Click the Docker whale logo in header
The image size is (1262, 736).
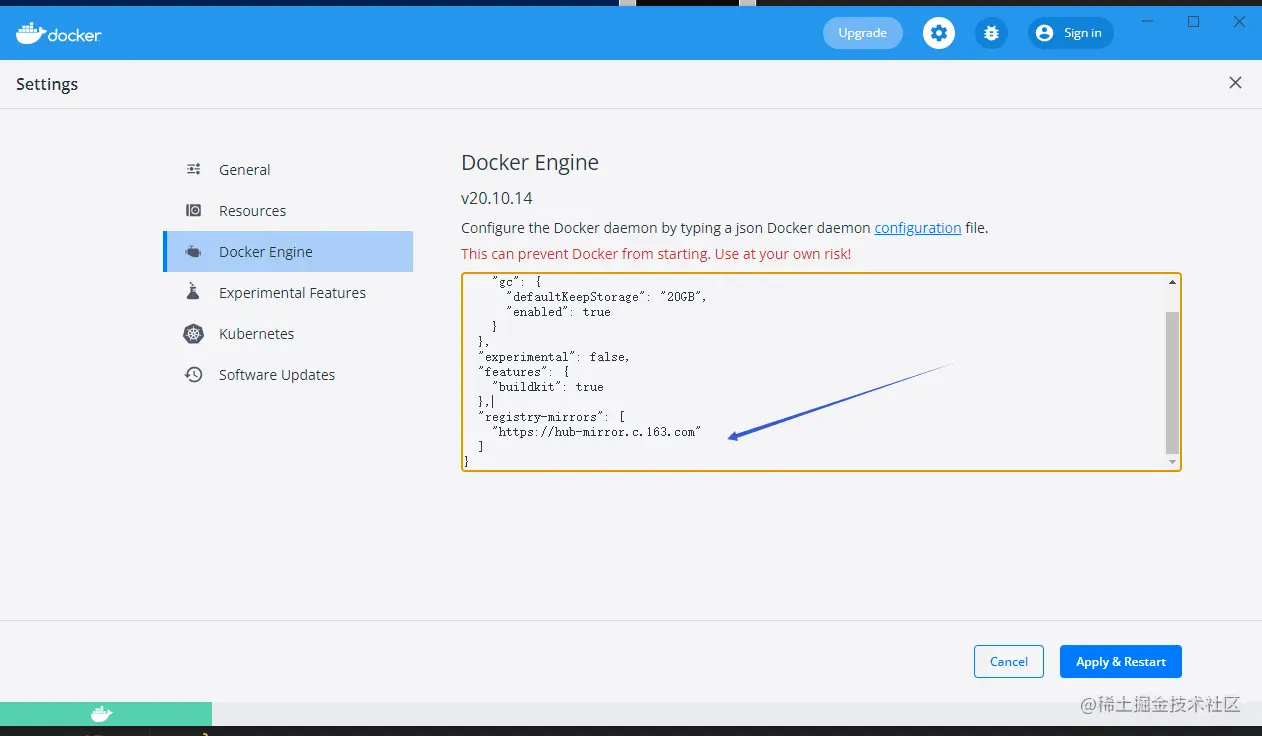click(x=59, y=33)
